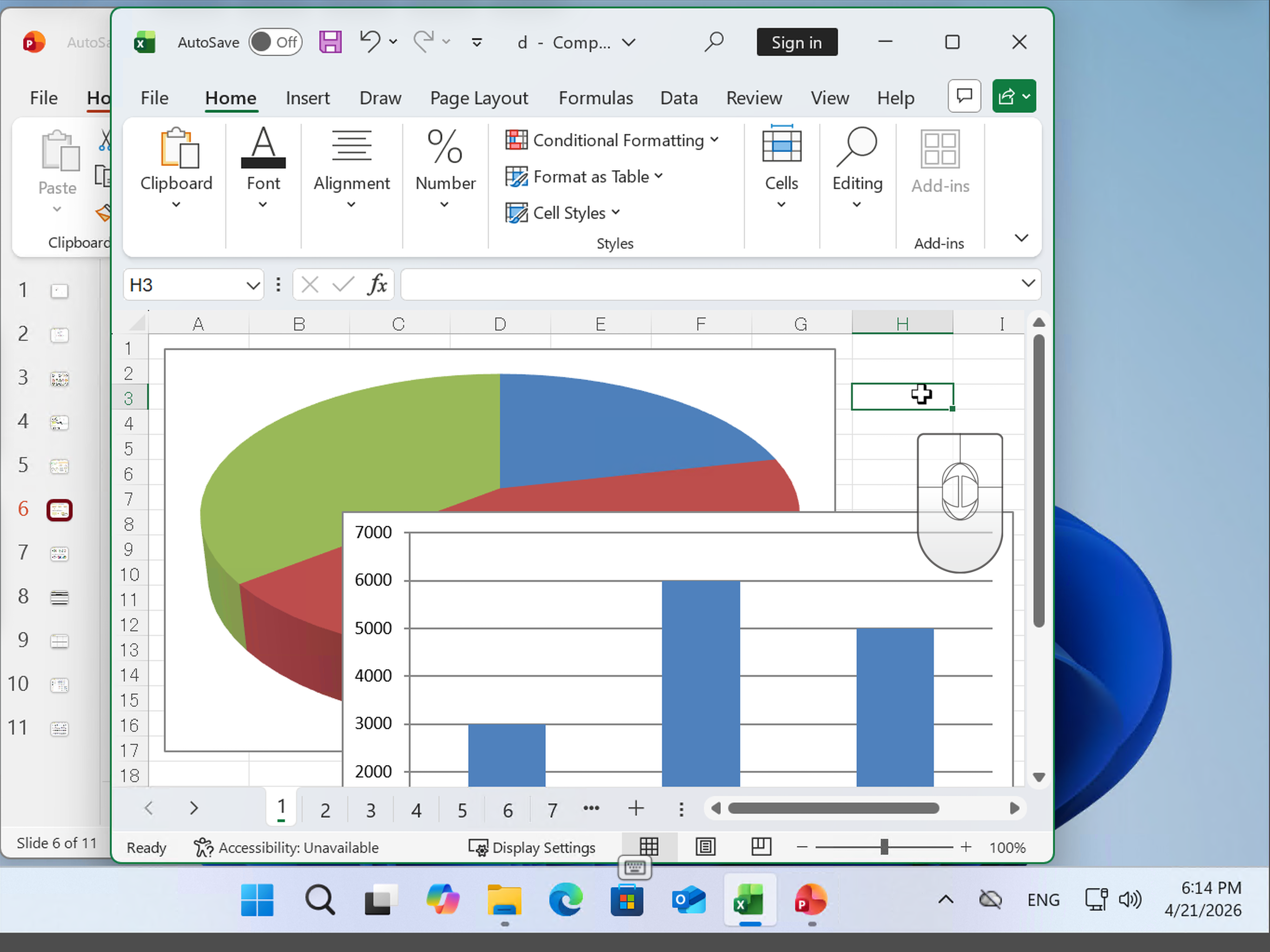Open Customize Quick Access Toolbar dropdown
This screenshot has height=952, width=1270.
(x=476, y=42)
